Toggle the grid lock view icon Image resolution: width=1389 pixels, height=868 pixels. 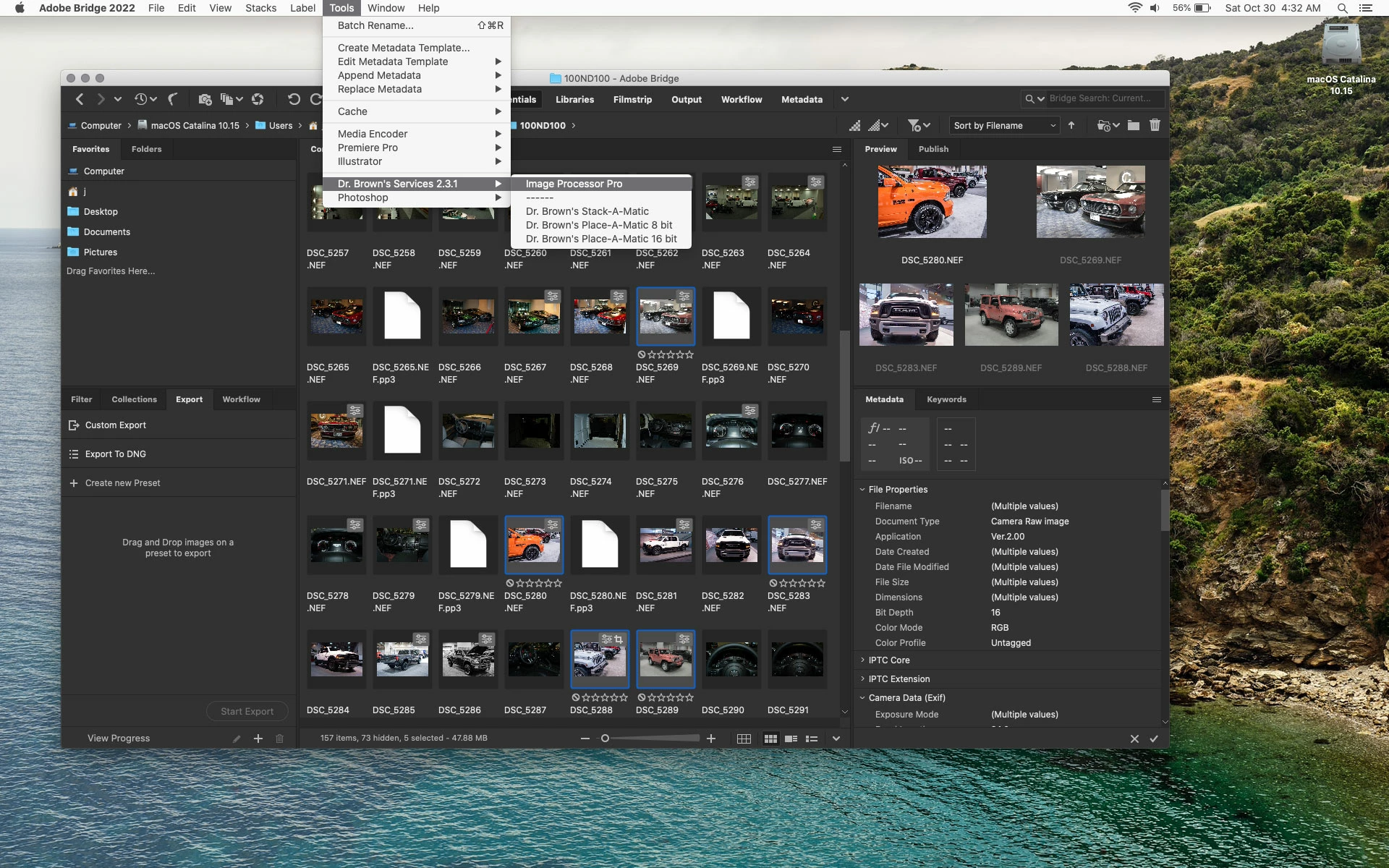pos(744,739)
